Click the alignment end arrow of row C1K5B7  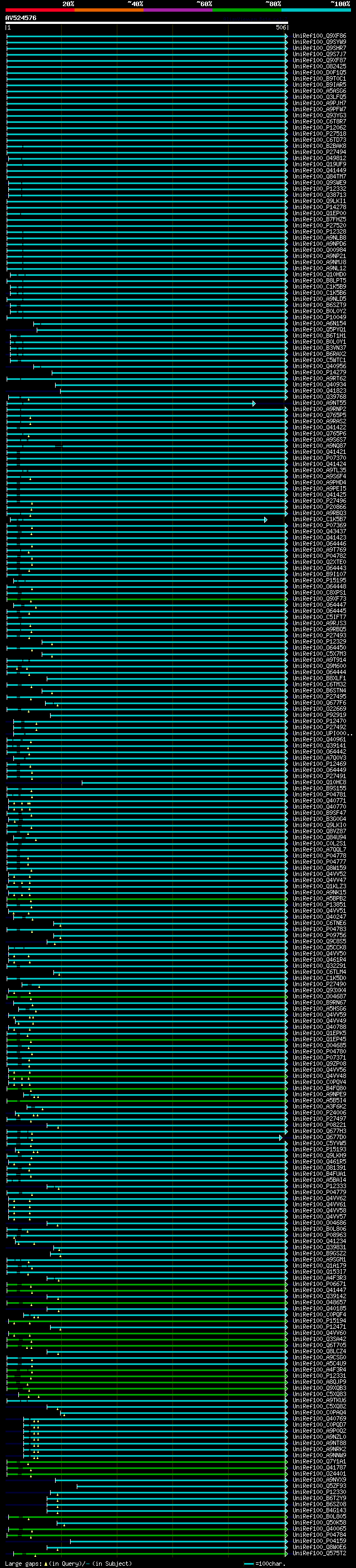pyautogui.click(x=266, y=520)
